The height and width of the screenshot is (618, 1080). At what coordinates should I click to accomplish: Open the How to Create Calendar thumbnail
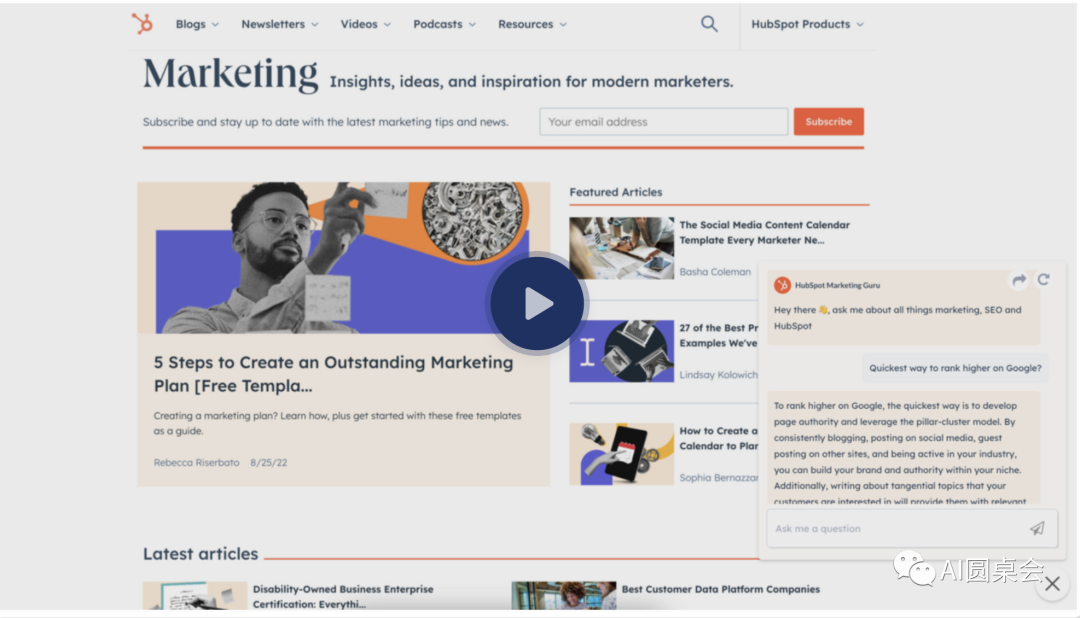point(621,454)
